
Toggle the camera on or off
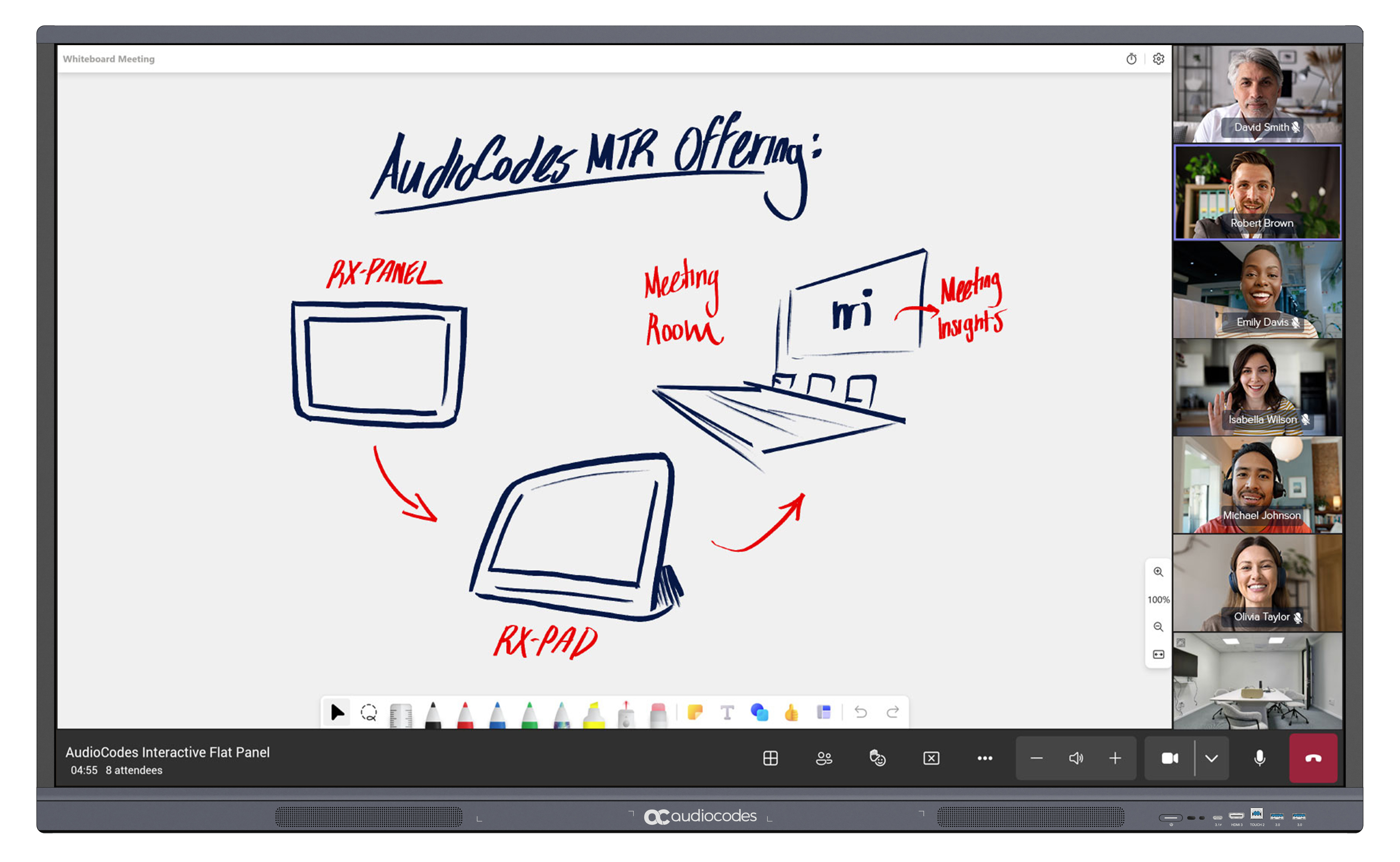pyautogui.click(x=1170, y=758)
